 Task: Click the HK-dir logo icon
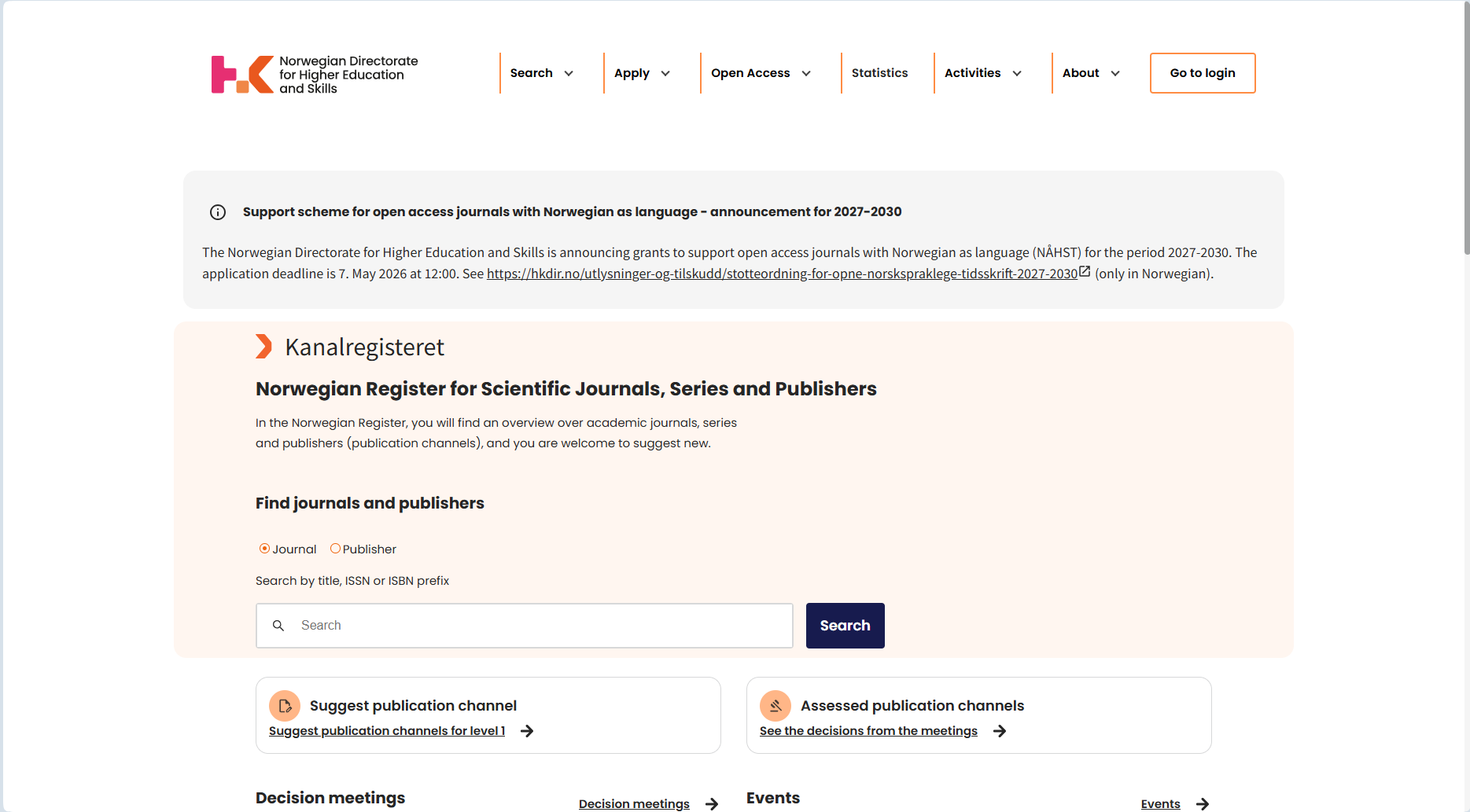tap(242, 74)
